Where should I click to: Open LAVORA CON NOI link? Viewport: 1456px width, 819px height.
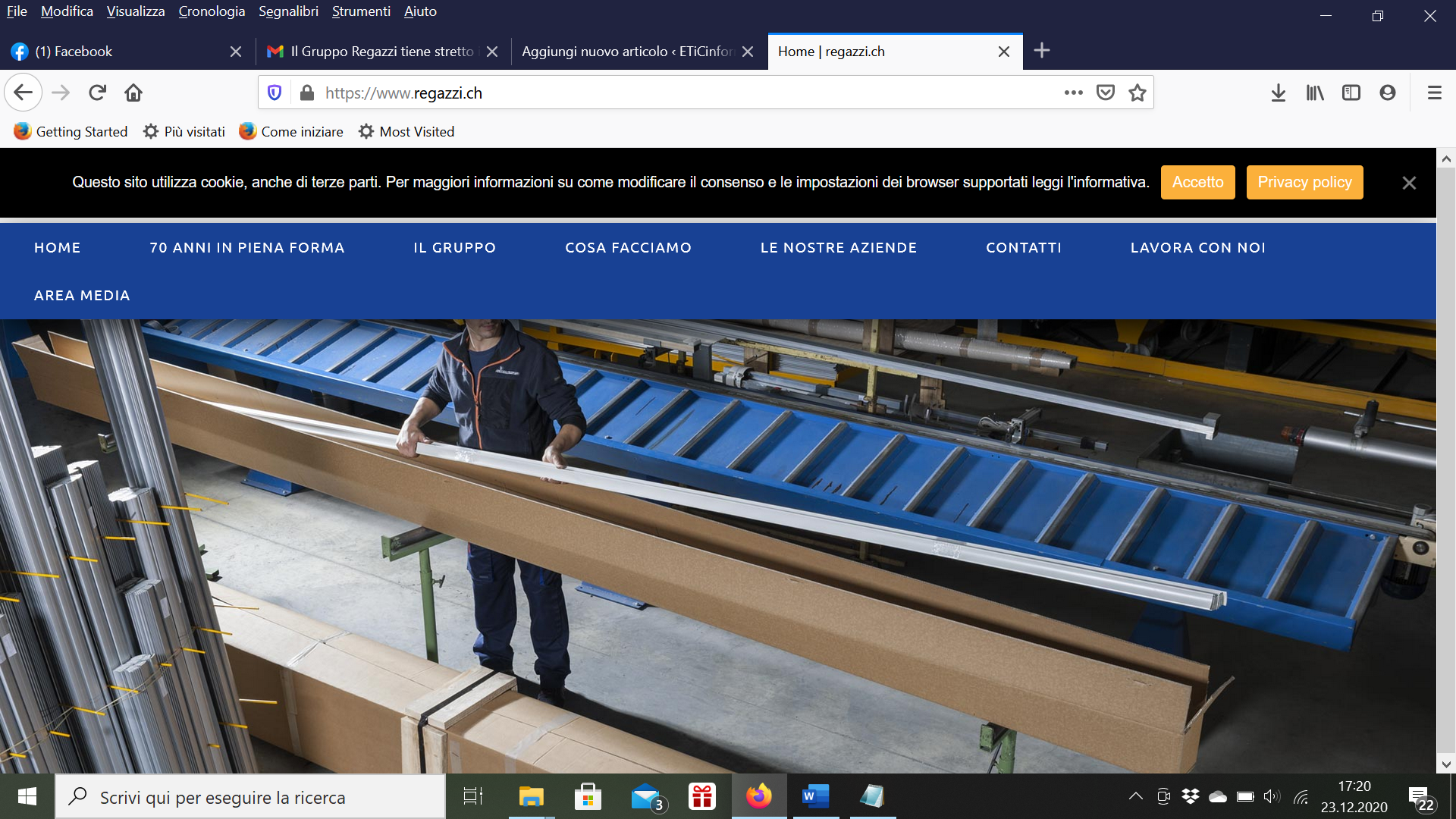click(x=1198, y=247)
